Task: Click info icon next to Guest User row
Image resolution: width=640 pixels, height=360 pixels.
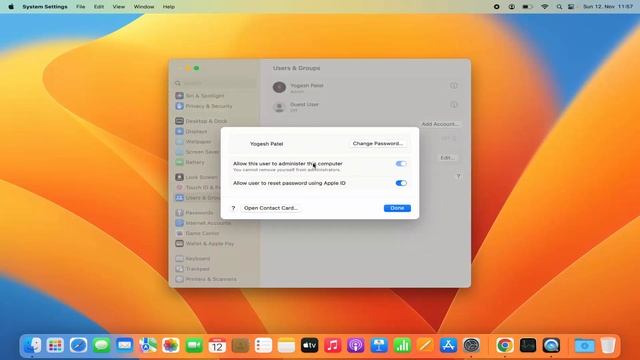Action: pos(454,105)
